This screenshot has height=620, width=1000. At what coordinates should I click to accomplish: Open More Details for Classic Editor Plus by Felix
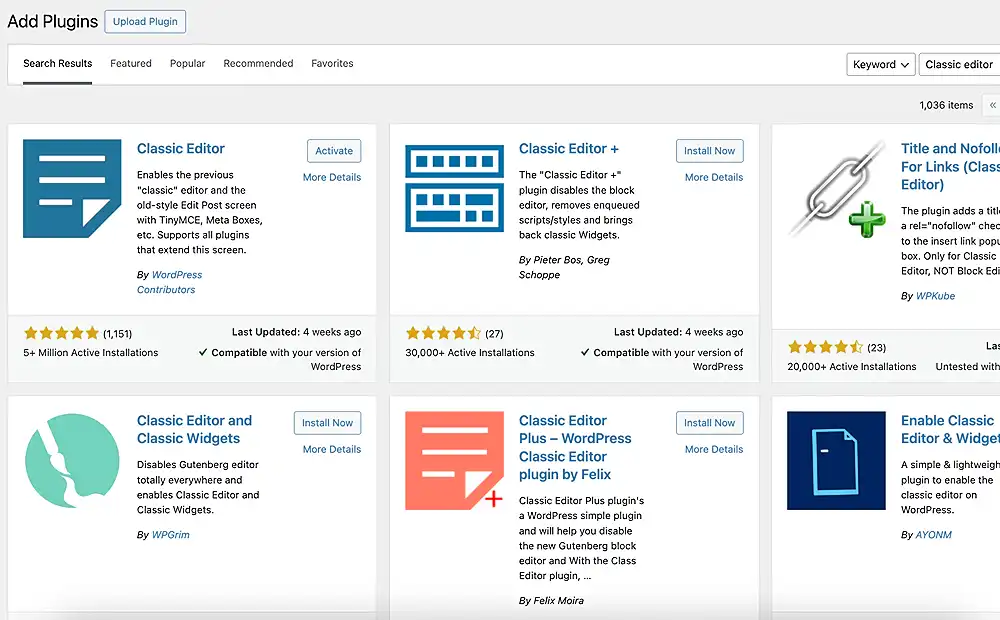tap(714, 449)
